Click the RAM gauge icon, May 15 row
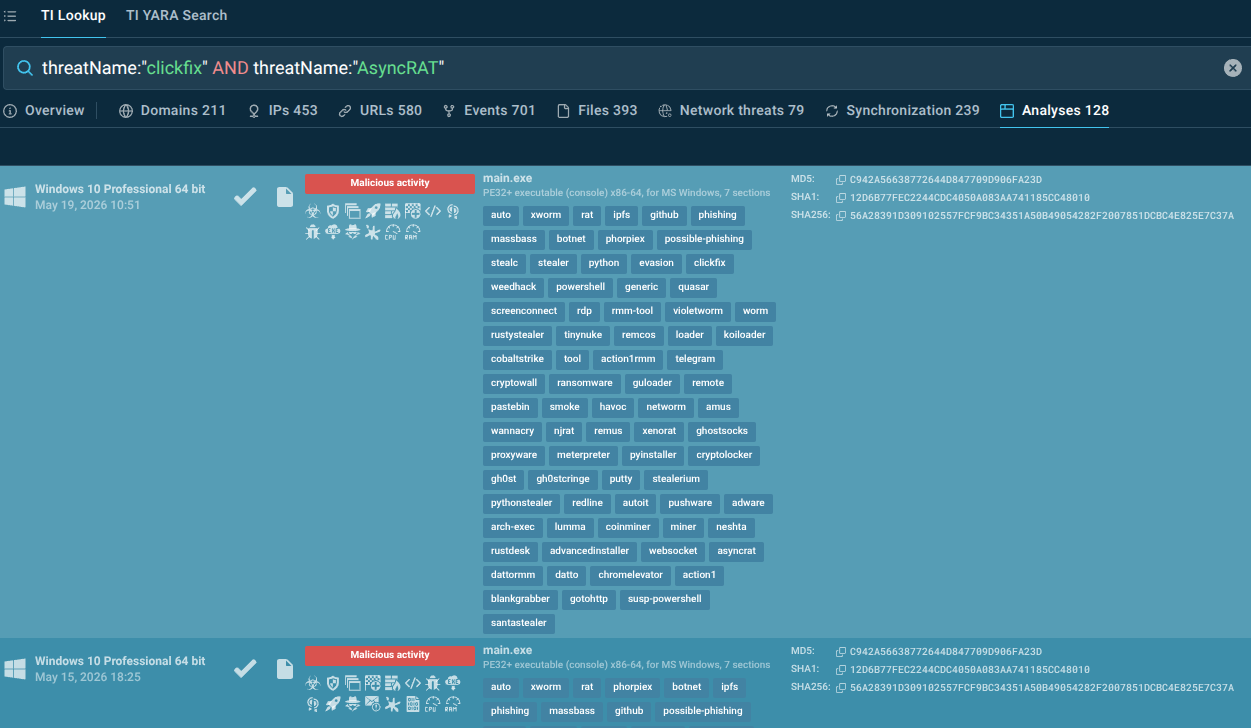 click(x=453, y=704)
